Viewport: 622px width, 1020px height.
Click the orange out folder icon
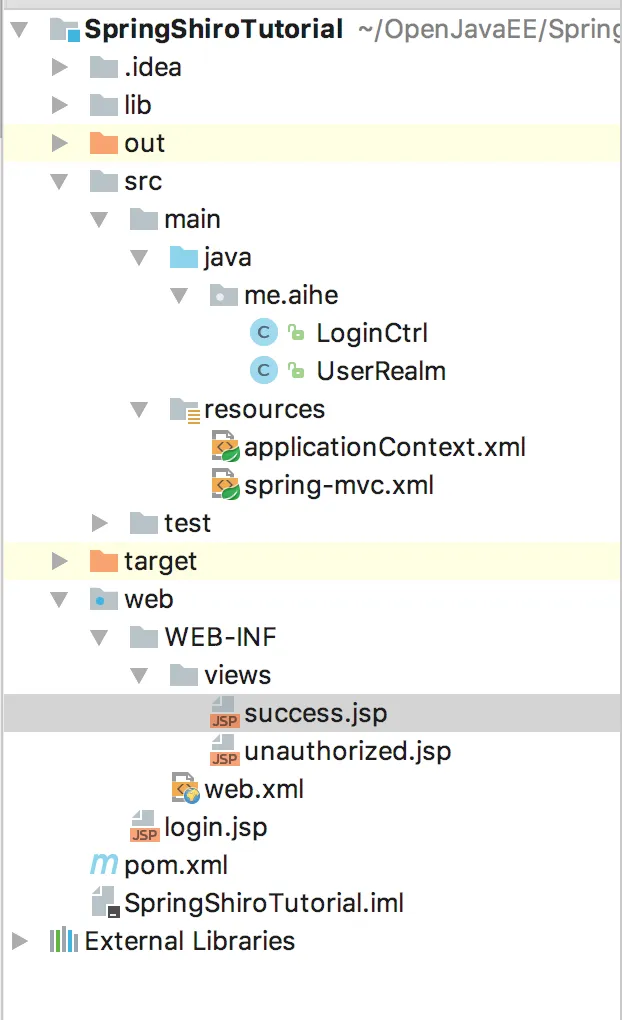(104, 143)
